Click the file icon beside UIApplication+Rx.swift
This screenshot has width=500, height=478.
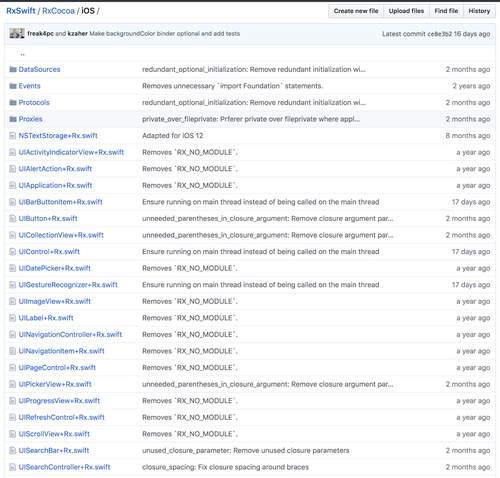[x=12, y=185]
